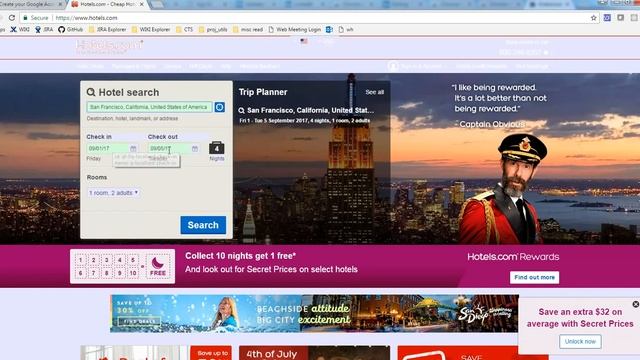Click the FREE night moon stamp
The image size is (640, 360).
[x=158, y=267]
